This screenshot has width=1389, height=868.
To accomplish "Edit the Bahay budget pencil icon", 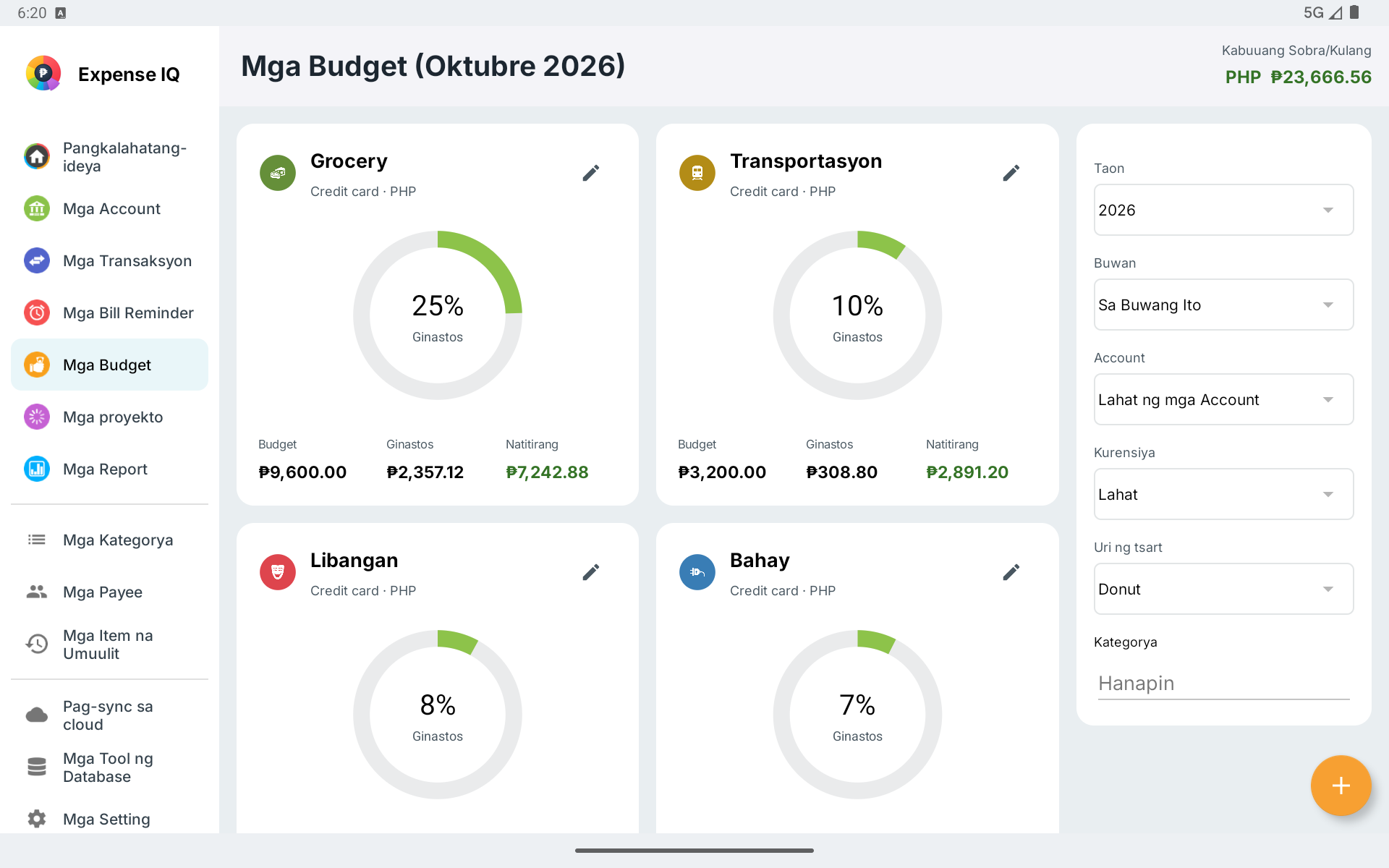I will point(1011,572).
